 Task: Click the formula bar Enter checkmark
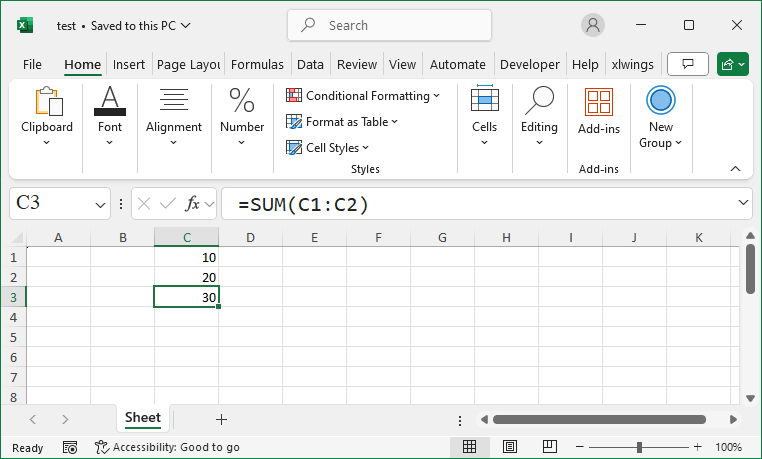[168, 204]
